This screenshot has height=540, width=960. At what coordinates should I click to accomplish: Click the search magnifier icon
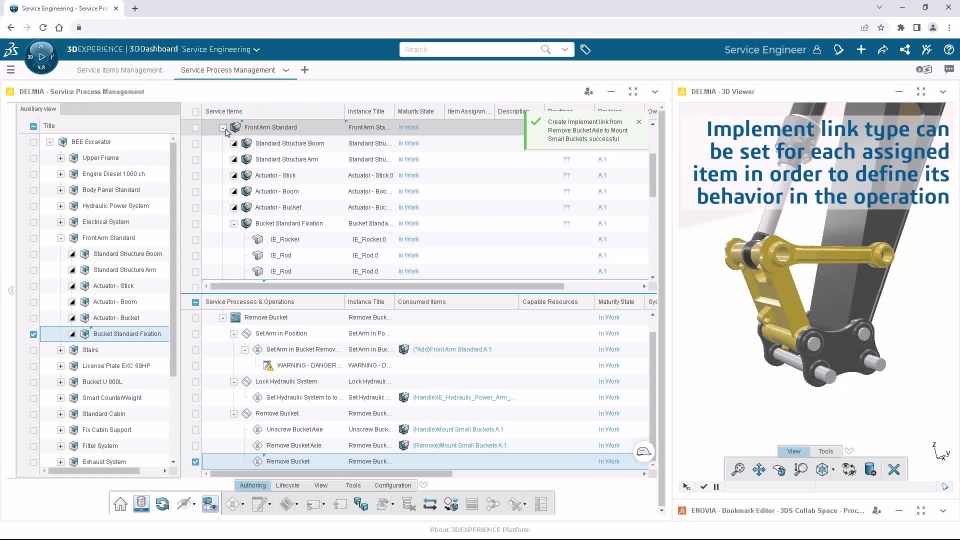click(546, 50)
